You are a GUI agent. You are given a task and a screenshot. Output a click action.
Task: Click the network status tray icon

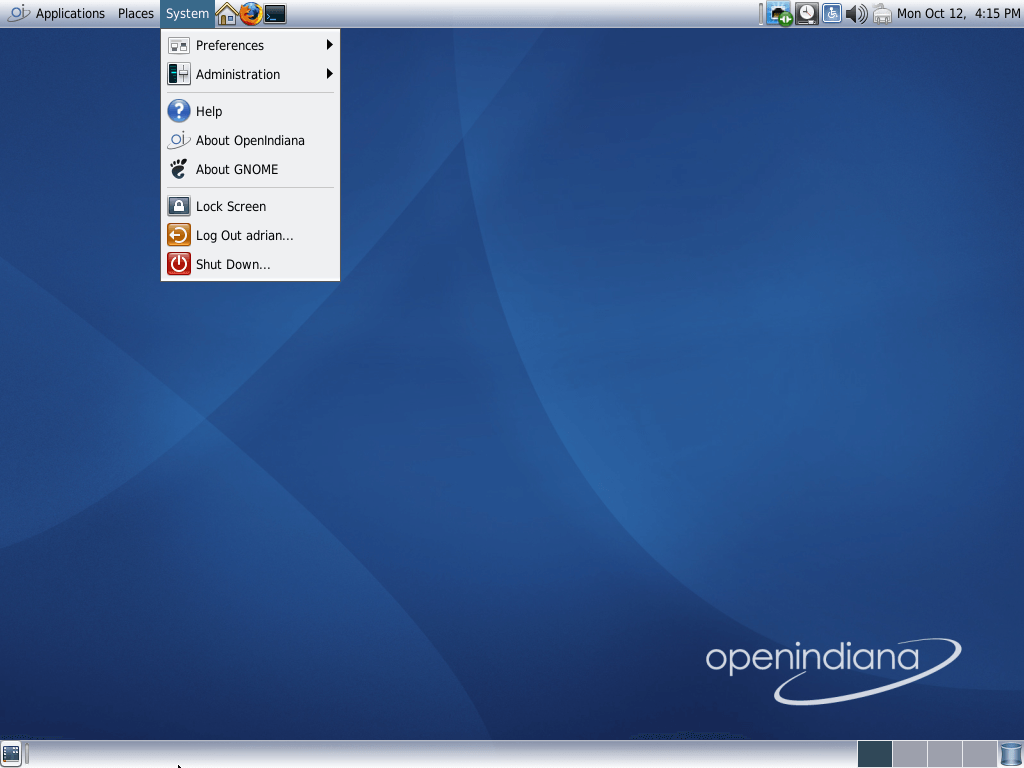tap(779, 14)
